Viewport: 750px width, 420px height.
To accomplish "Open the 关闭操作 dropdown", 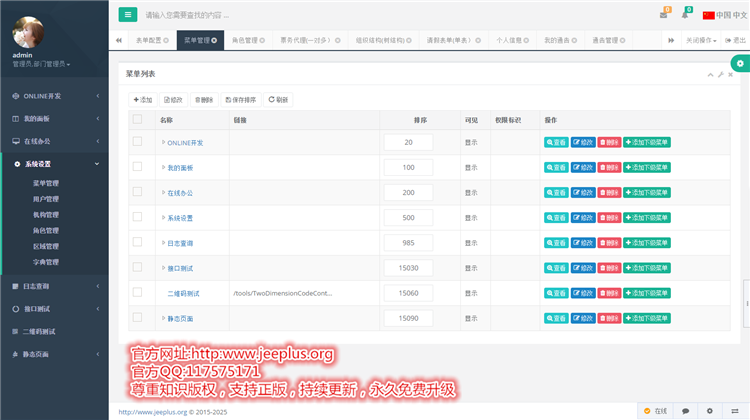I will (700, 40).
